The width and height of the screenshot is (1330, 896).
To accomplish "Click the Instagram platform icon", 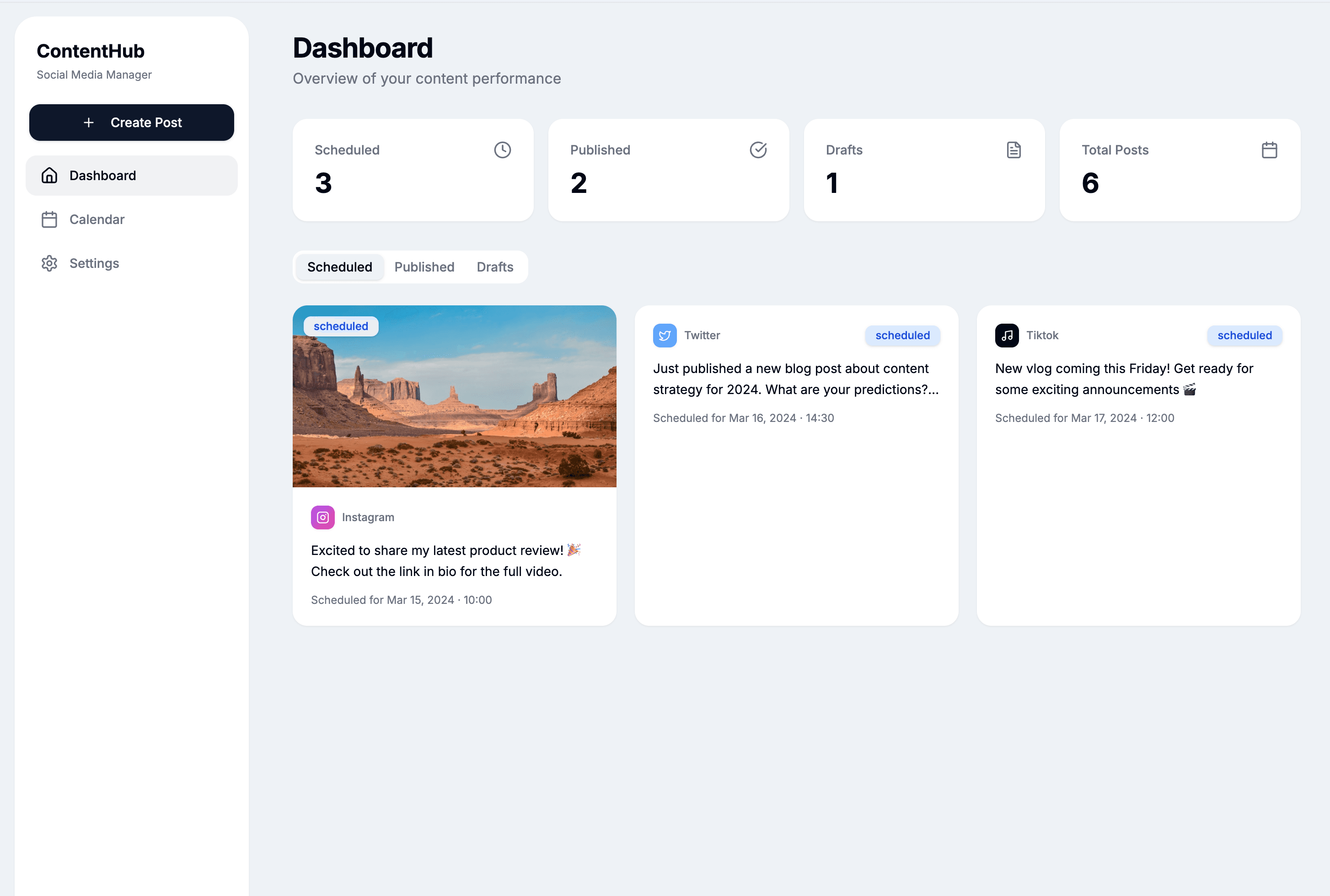I will pyautogui.click(x=322, y=517).
